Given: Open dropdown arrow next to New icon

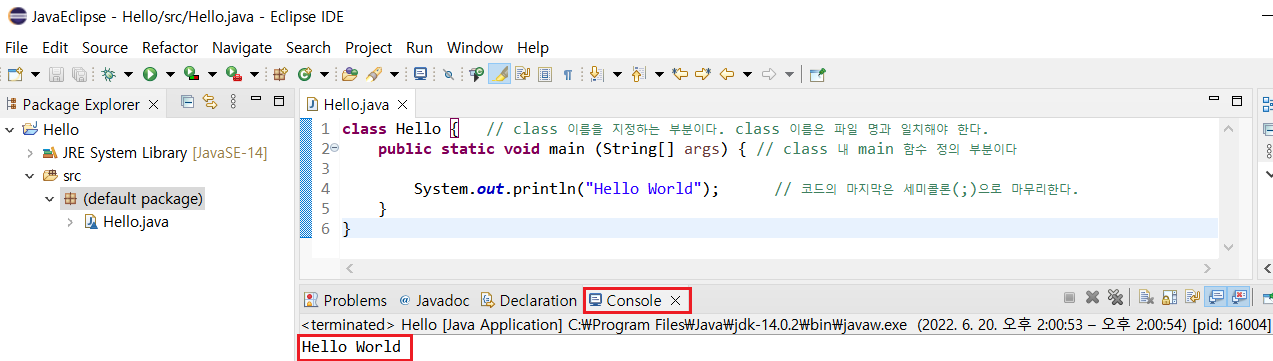Looking at the screenshot, I should (35, 74).
